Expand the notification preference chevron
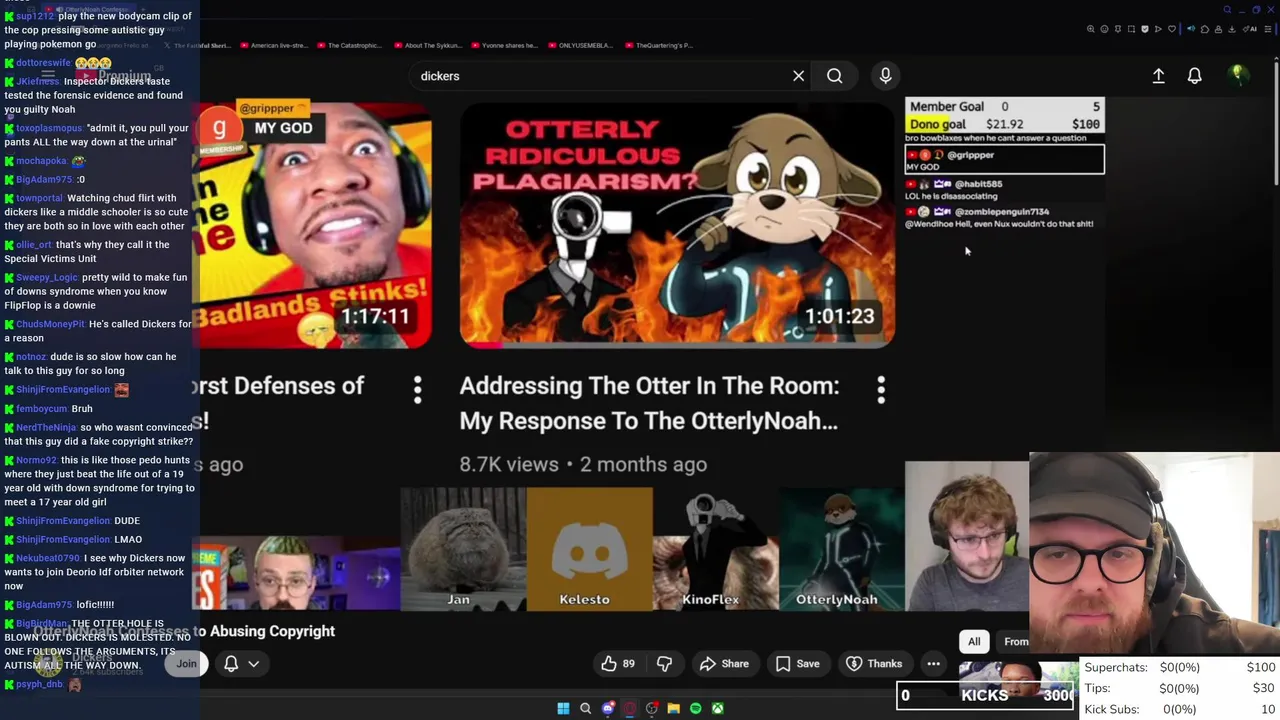This screenshot has width=1280, height=720. (x=254, y=663)
